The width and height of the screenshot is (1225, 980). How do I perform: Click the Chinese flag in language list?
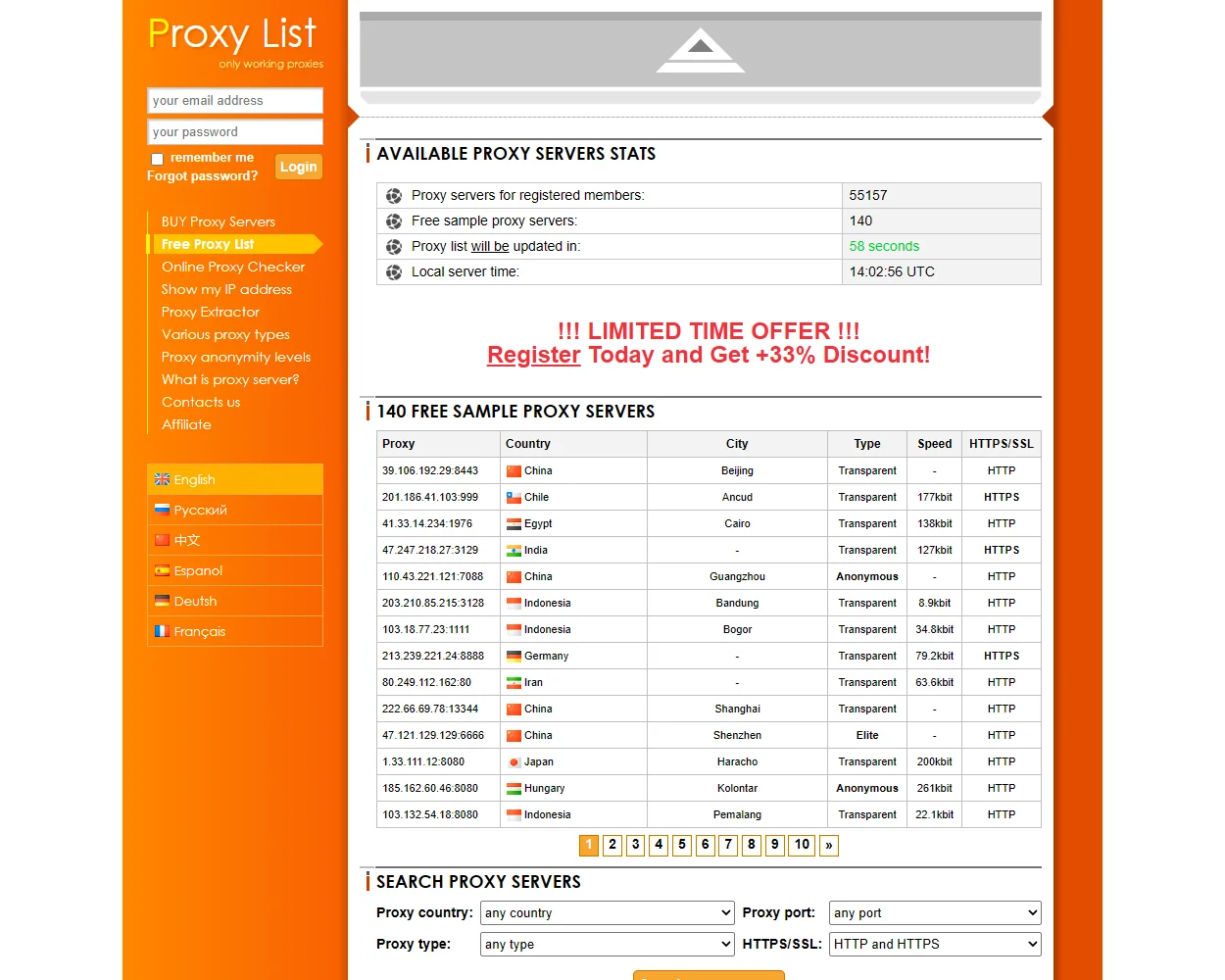click(x=163, y=540)
